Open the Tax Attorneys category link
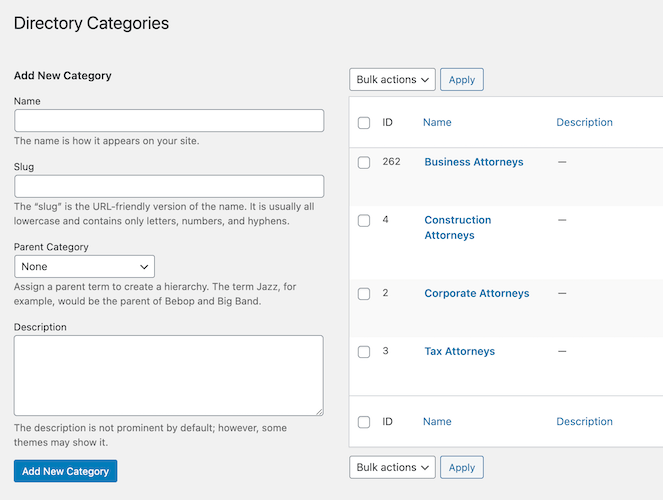The height and width of the screenshot is (500, 663). [459, 351]
